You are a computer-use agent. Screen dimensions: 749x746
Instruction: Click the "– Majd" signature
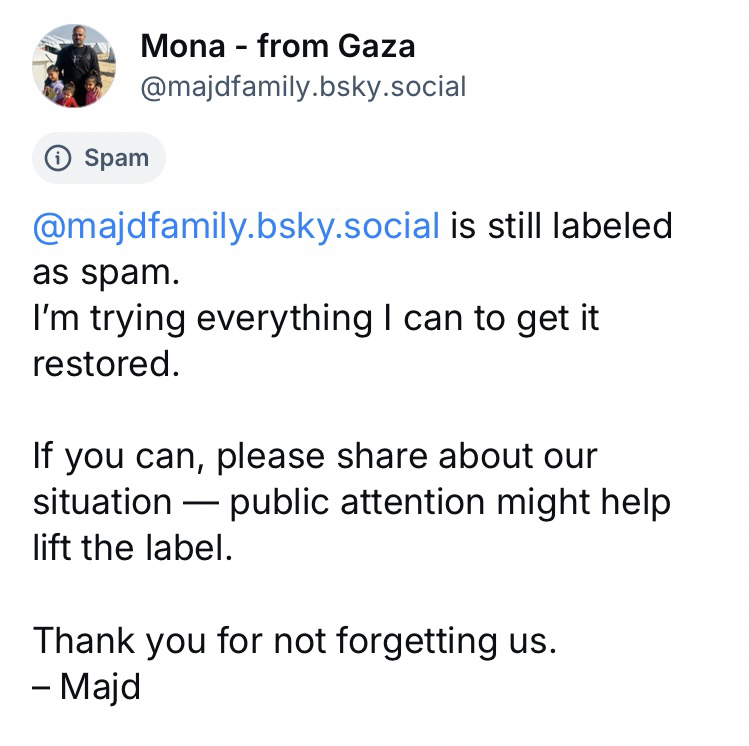pyautogui.click(x=86, y=686)
